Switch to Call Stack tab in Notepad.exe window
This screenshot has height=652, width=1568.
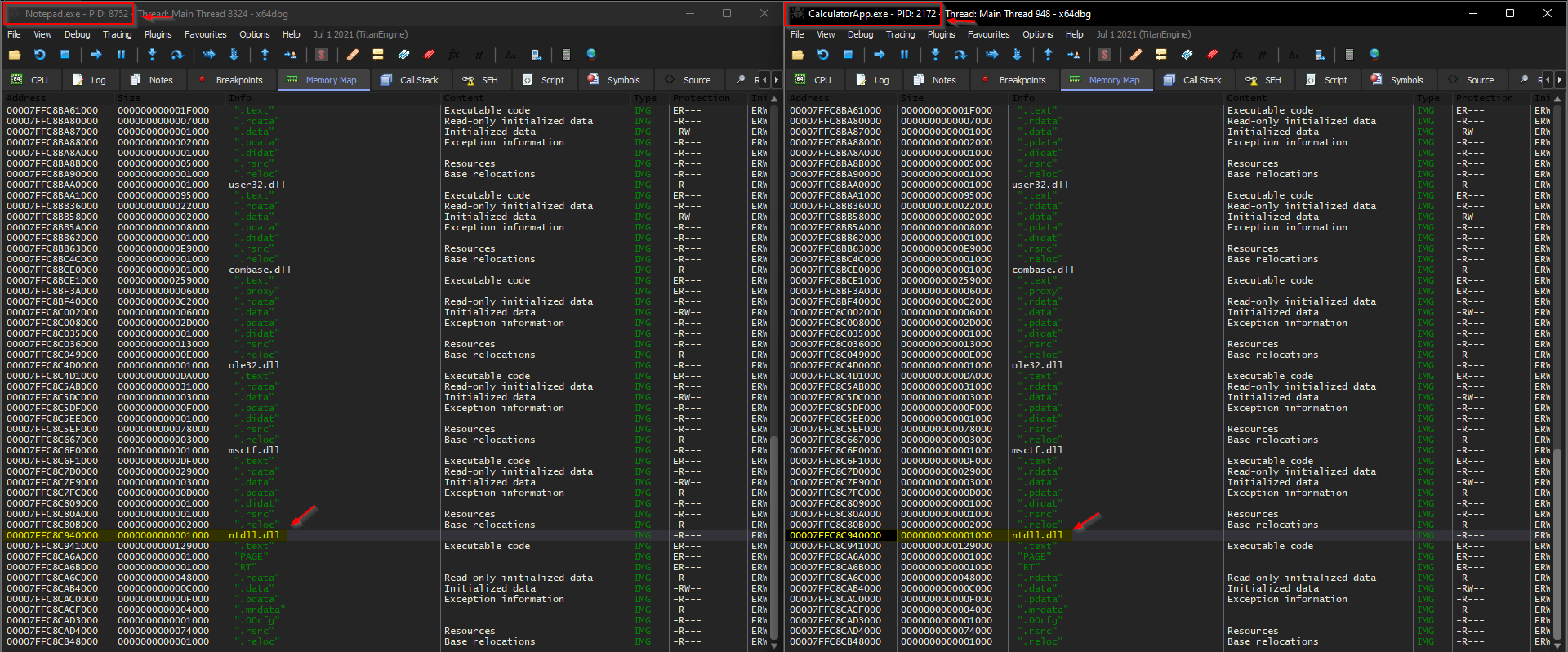(410, 79)
